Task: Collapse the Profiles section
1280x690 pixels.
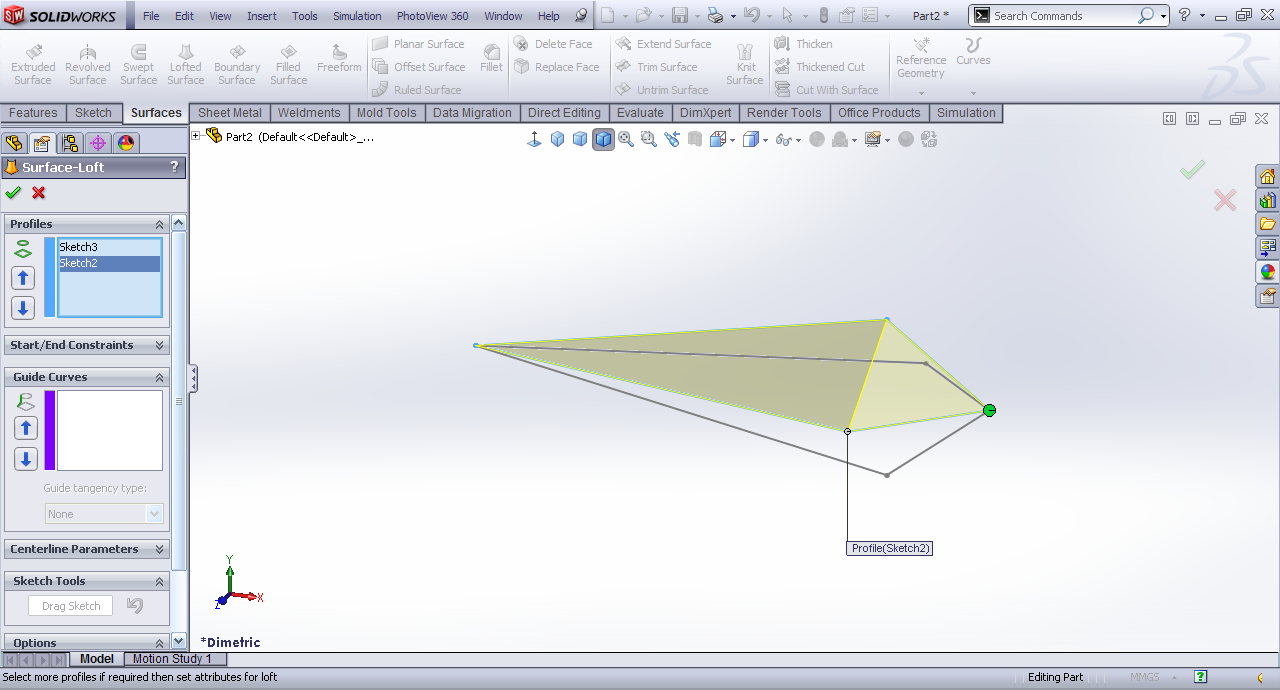Action: click(159, 225)
